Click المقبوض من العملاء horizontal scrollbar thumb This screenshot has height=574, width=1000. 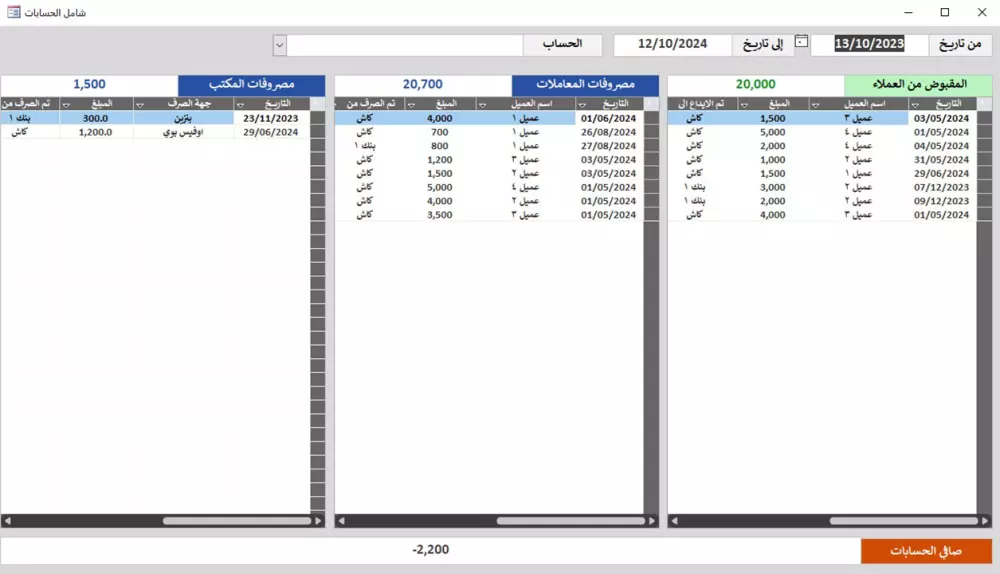coord(904,521)
